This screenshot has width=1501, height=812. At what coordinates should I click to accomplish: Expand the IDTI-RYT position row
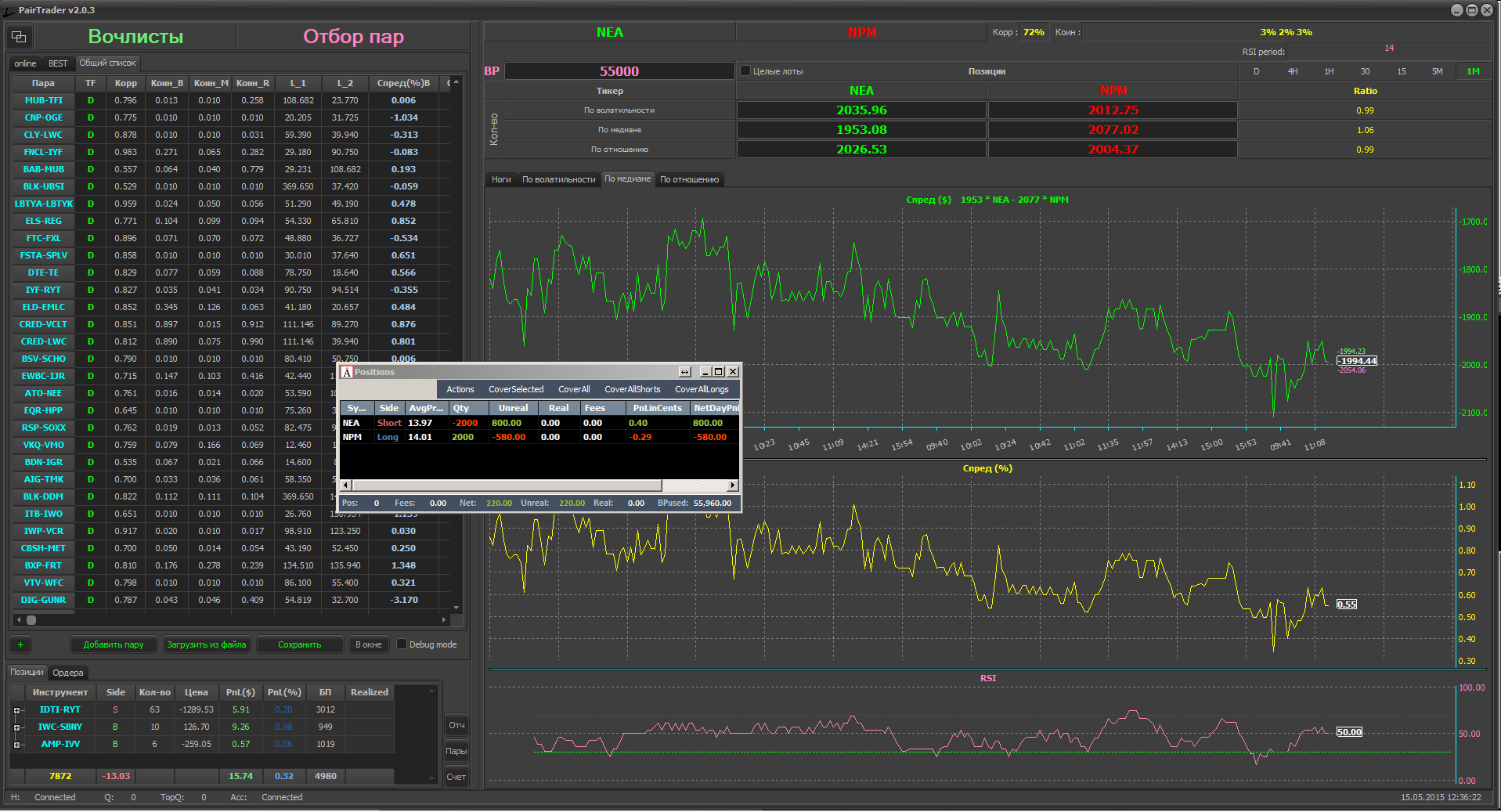coord(16,710)
